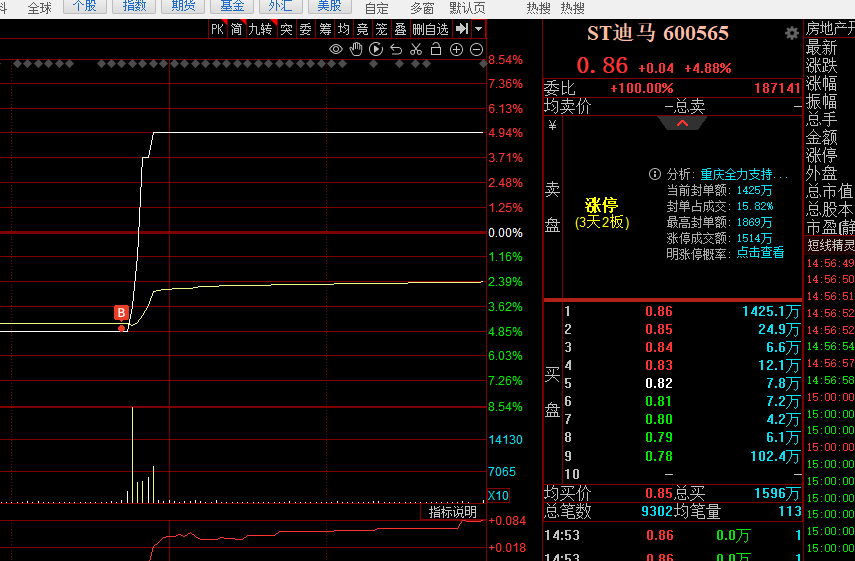Toggle the 委 order button
Screen dimensions: 855x561
click(305, 29)
